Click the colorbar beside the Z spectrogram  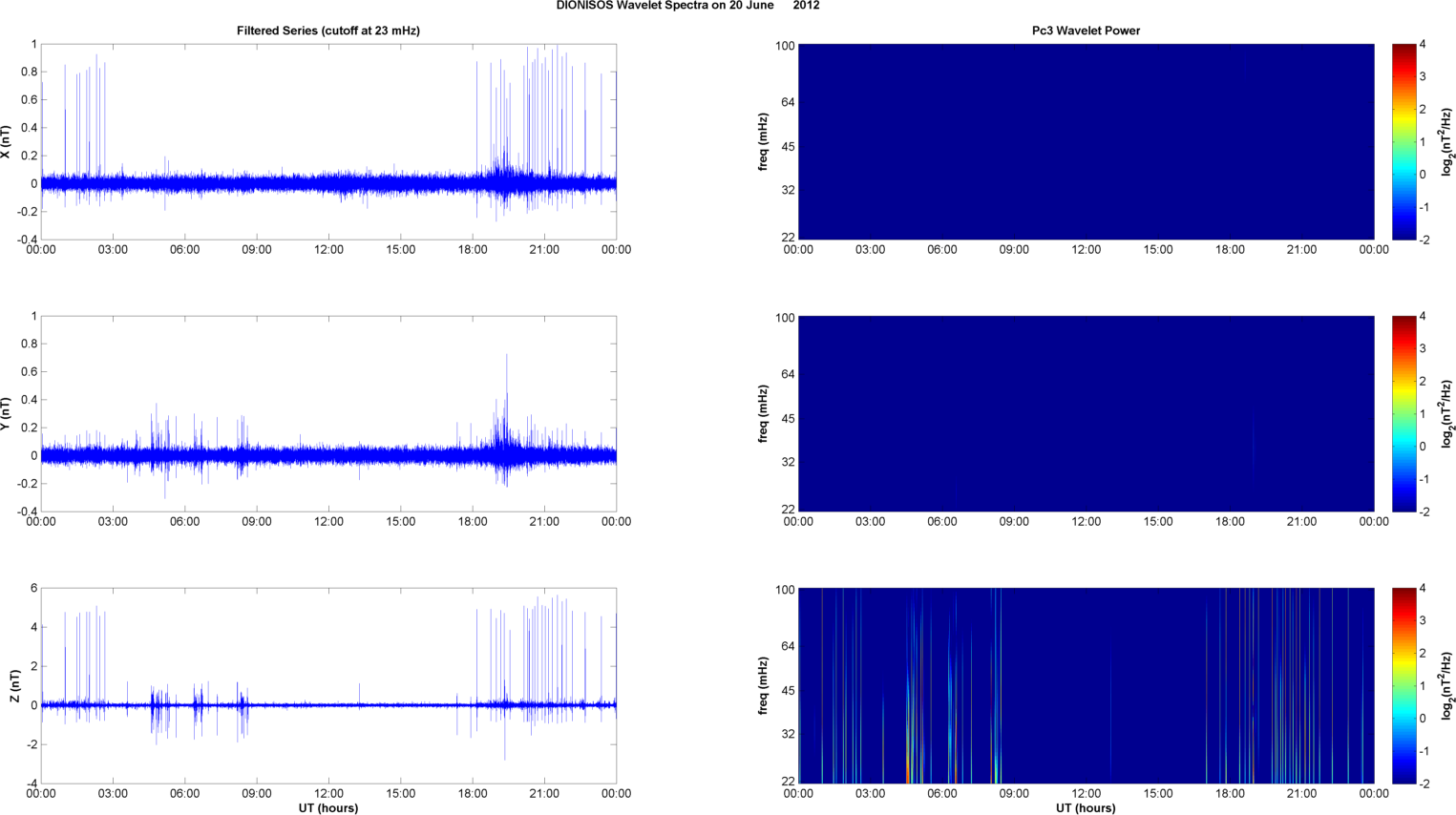[x=1403, y=686]
